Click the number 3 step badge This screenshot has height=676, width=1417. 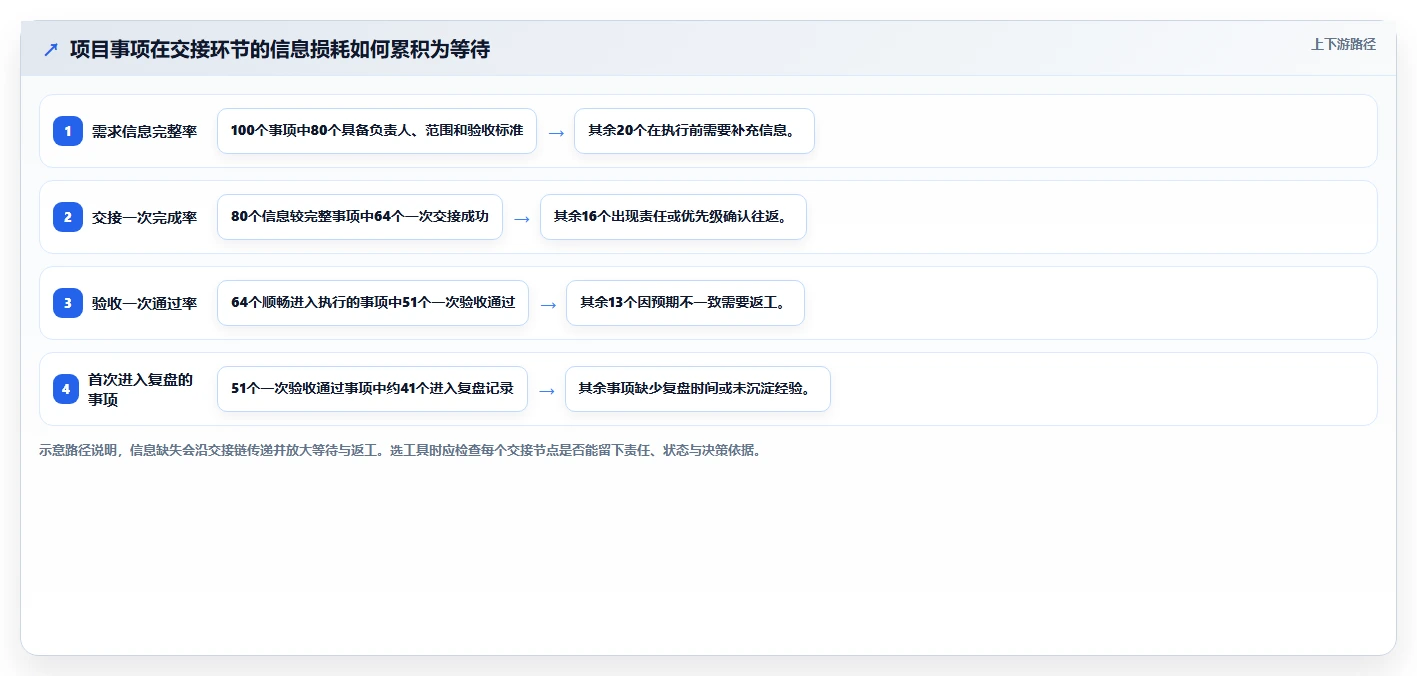(68, 303)
